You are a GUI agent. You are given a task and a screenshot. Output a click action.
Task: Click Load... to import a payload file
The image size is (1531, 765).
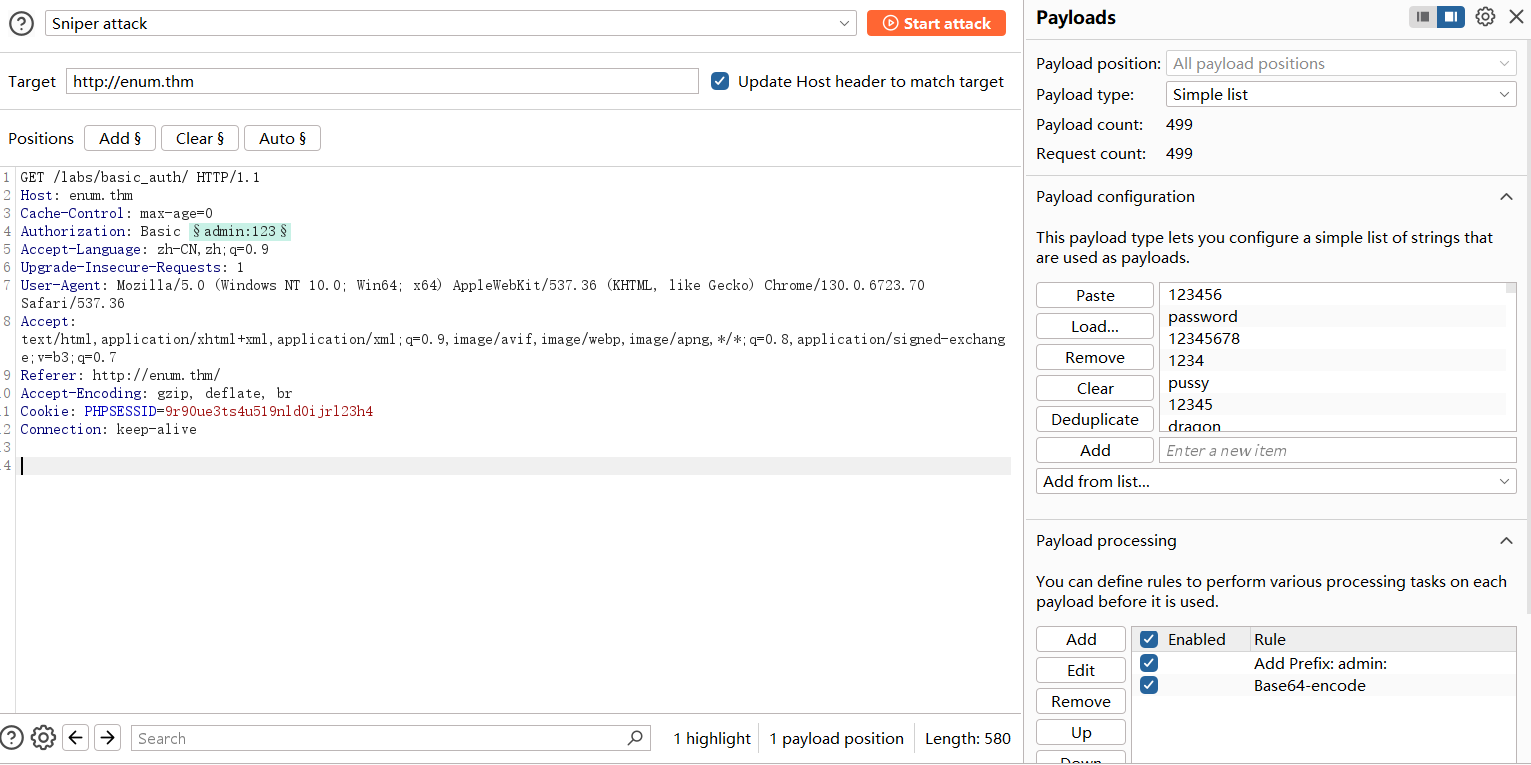coord(1095,326)
